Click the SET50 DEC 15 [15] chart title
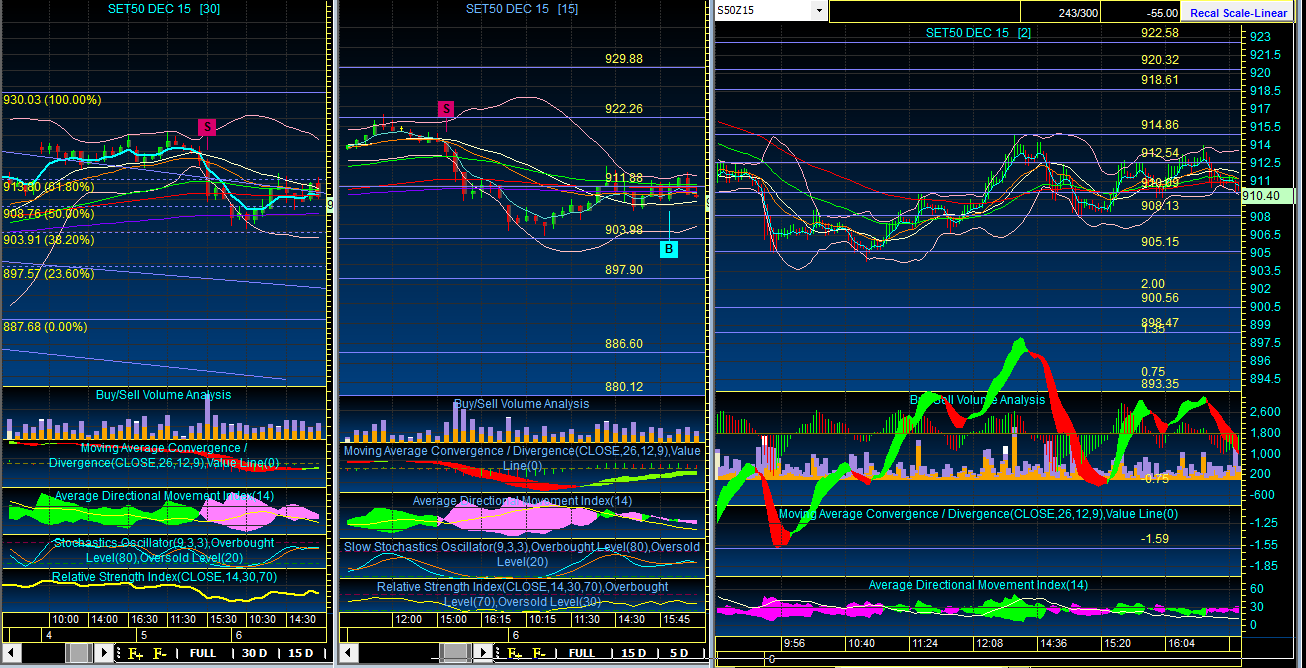The height and width of the screenshot is (668, 1306). click(521, 8)
